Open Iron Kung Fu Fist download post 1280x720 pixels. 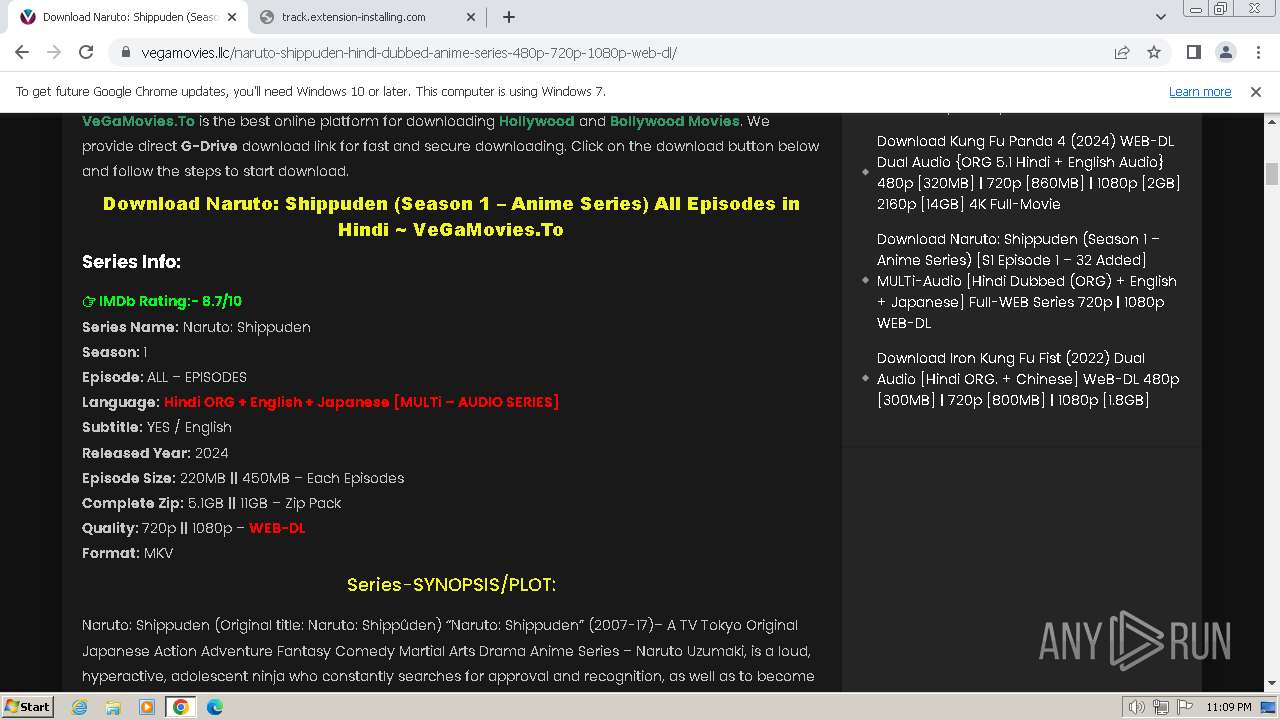pos(1028,379)
